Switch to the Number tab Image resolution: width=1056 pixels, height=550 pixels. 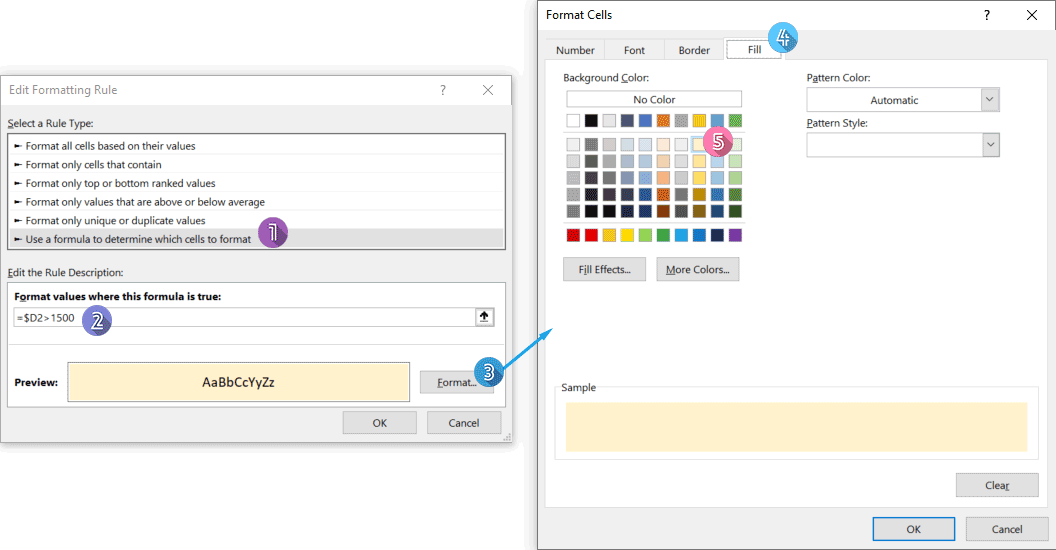point(575,50)
